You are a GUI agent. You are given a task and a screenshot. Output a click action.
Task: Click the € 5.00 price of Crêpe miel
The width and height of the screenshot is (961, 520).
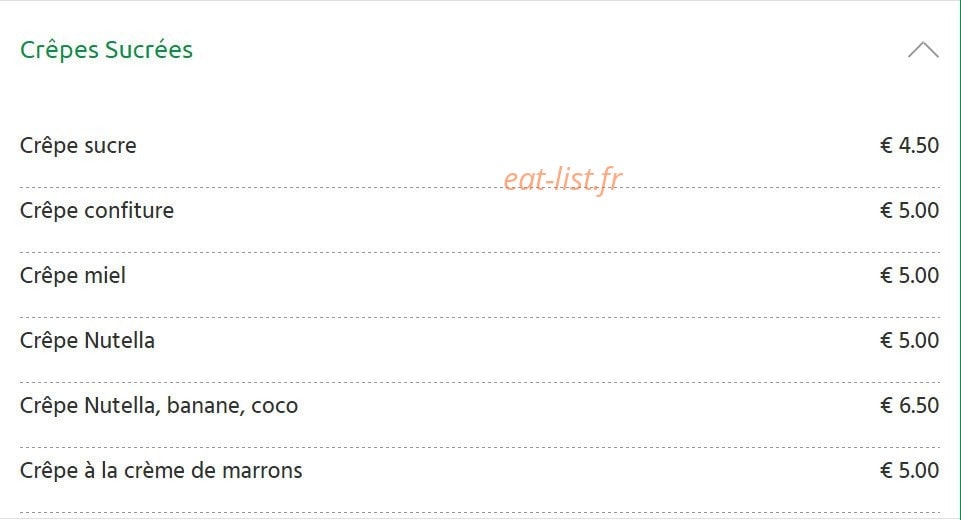click(910, 275)
